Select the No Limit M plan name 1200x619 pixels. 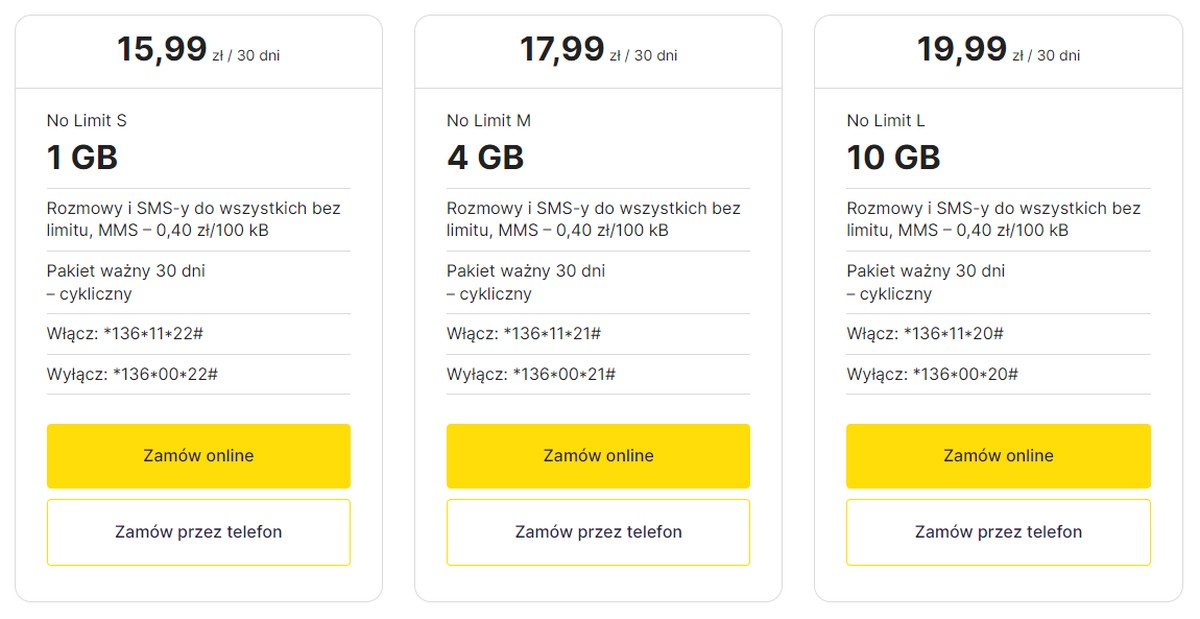[489, 121]
